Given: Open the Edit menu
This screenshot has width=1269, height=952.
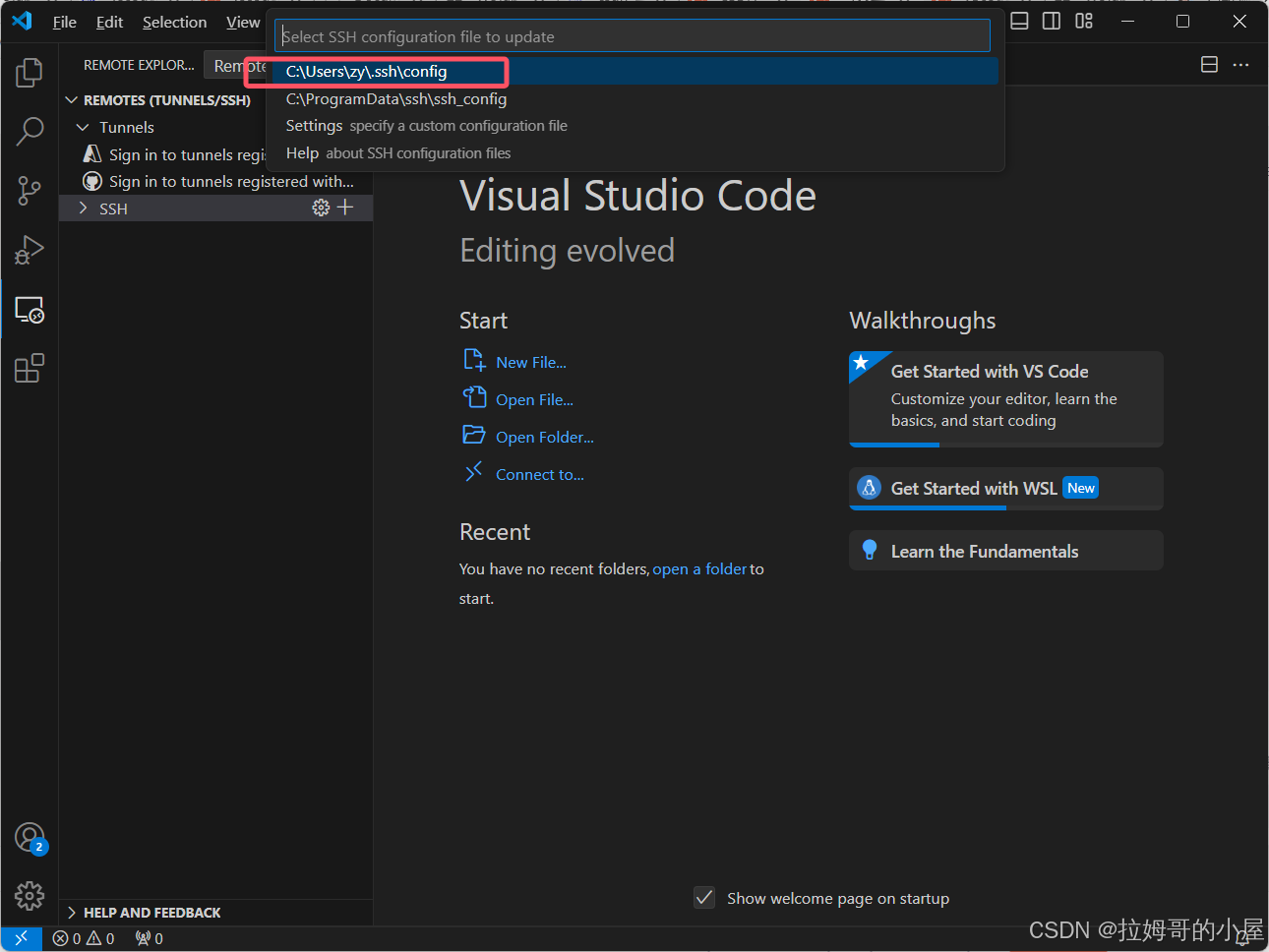Looking at the screenshot, I should pyautogui.click(x=109, y=22).
